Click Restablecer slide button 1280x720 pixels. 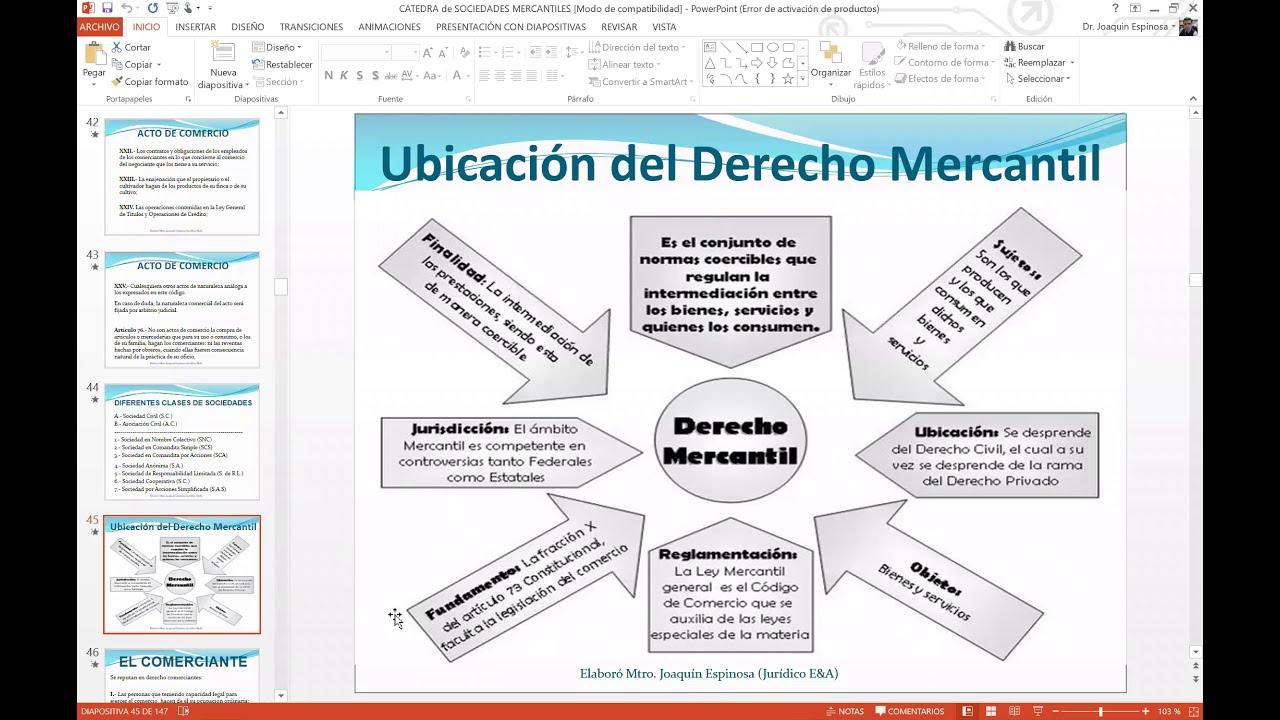282,65
